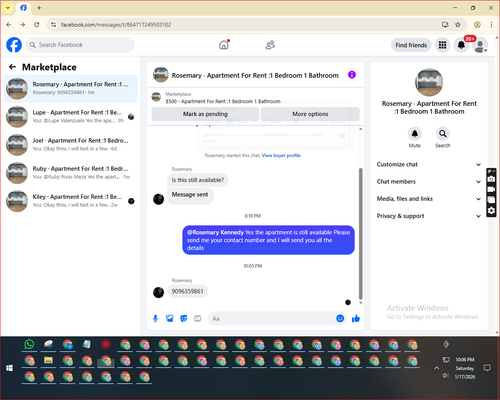Open the View buyer profile link

click(x=281, y=155)
